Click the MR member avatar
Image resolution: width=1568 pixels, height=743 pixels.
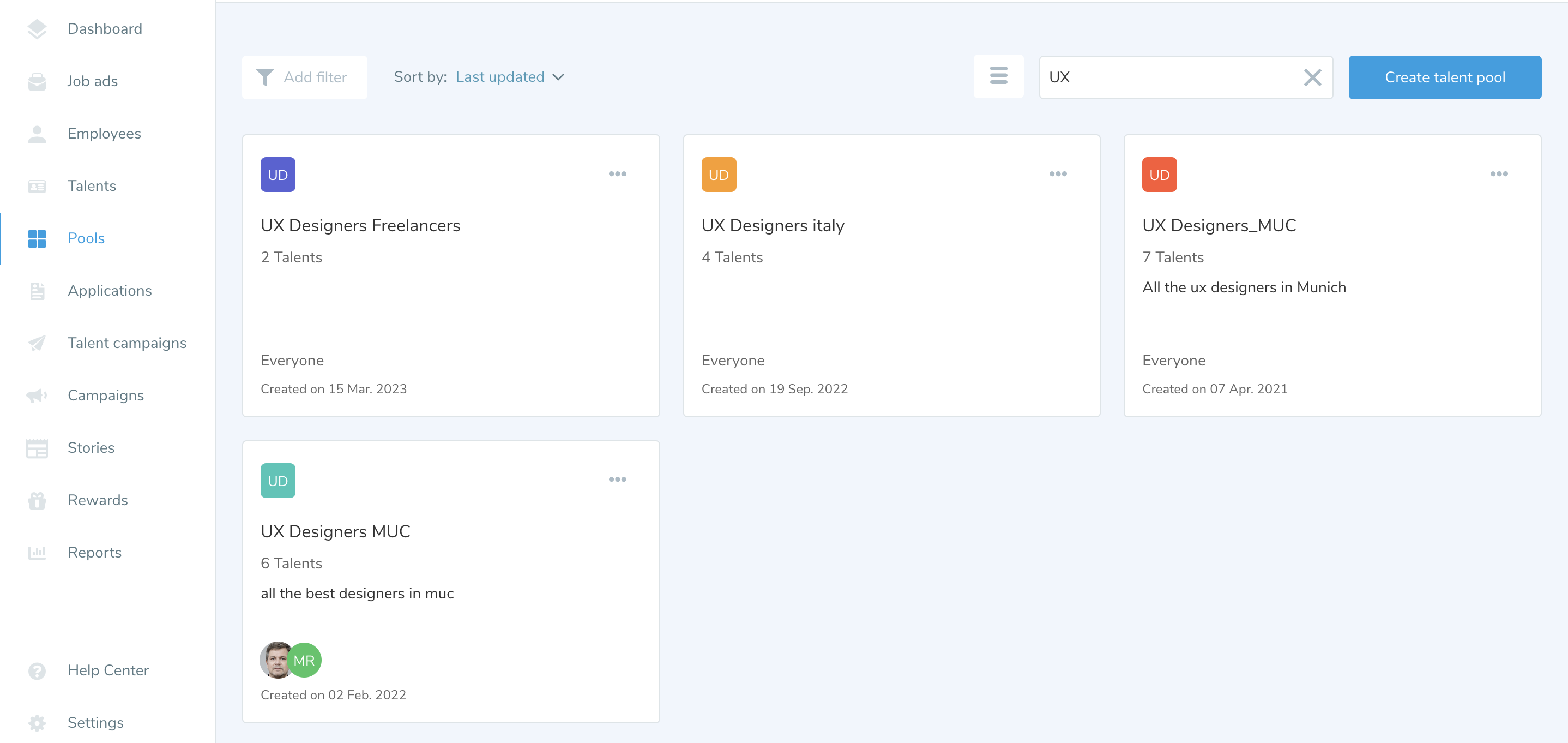click(x=304, y=660)
